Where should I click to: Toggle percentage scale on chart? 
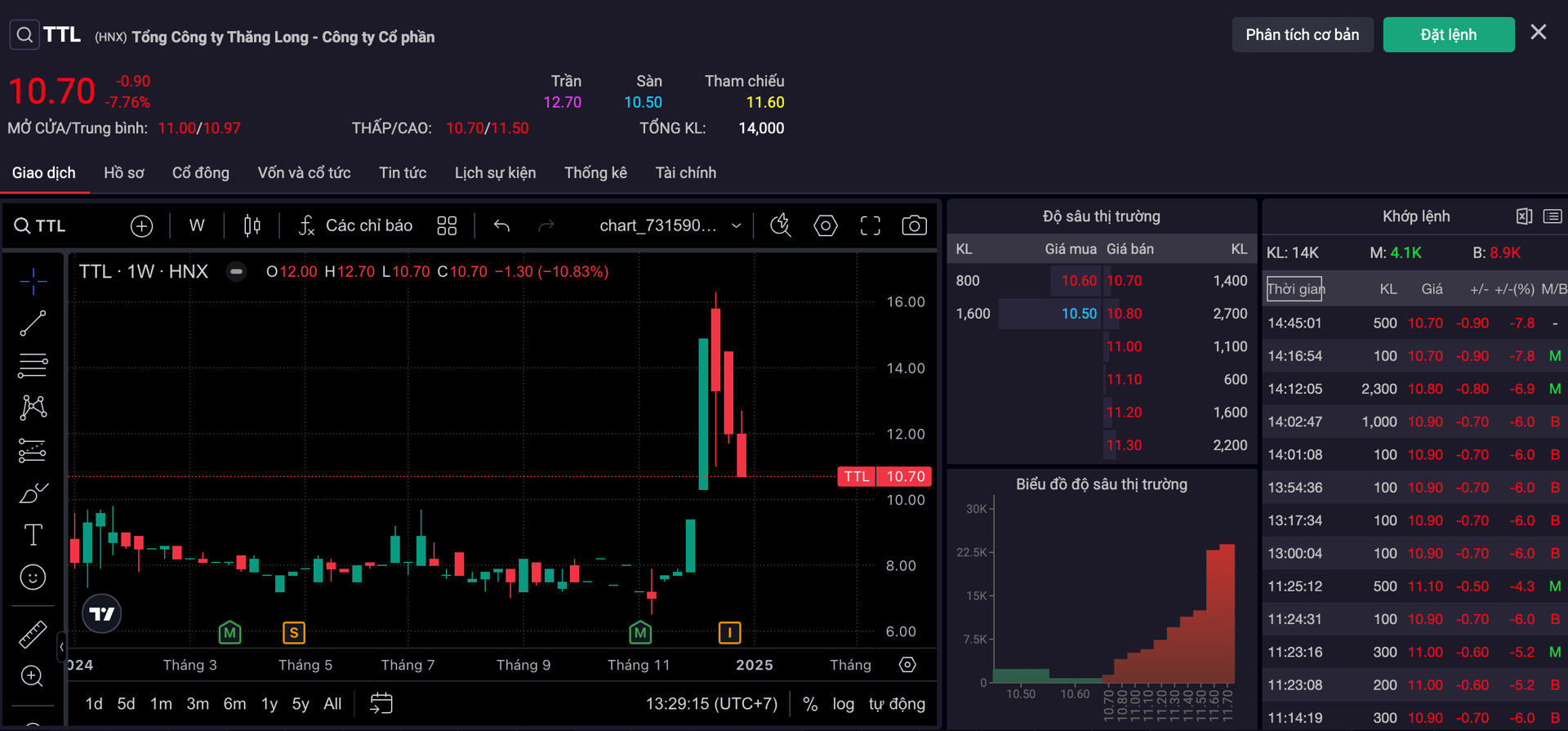pos(809,704)
